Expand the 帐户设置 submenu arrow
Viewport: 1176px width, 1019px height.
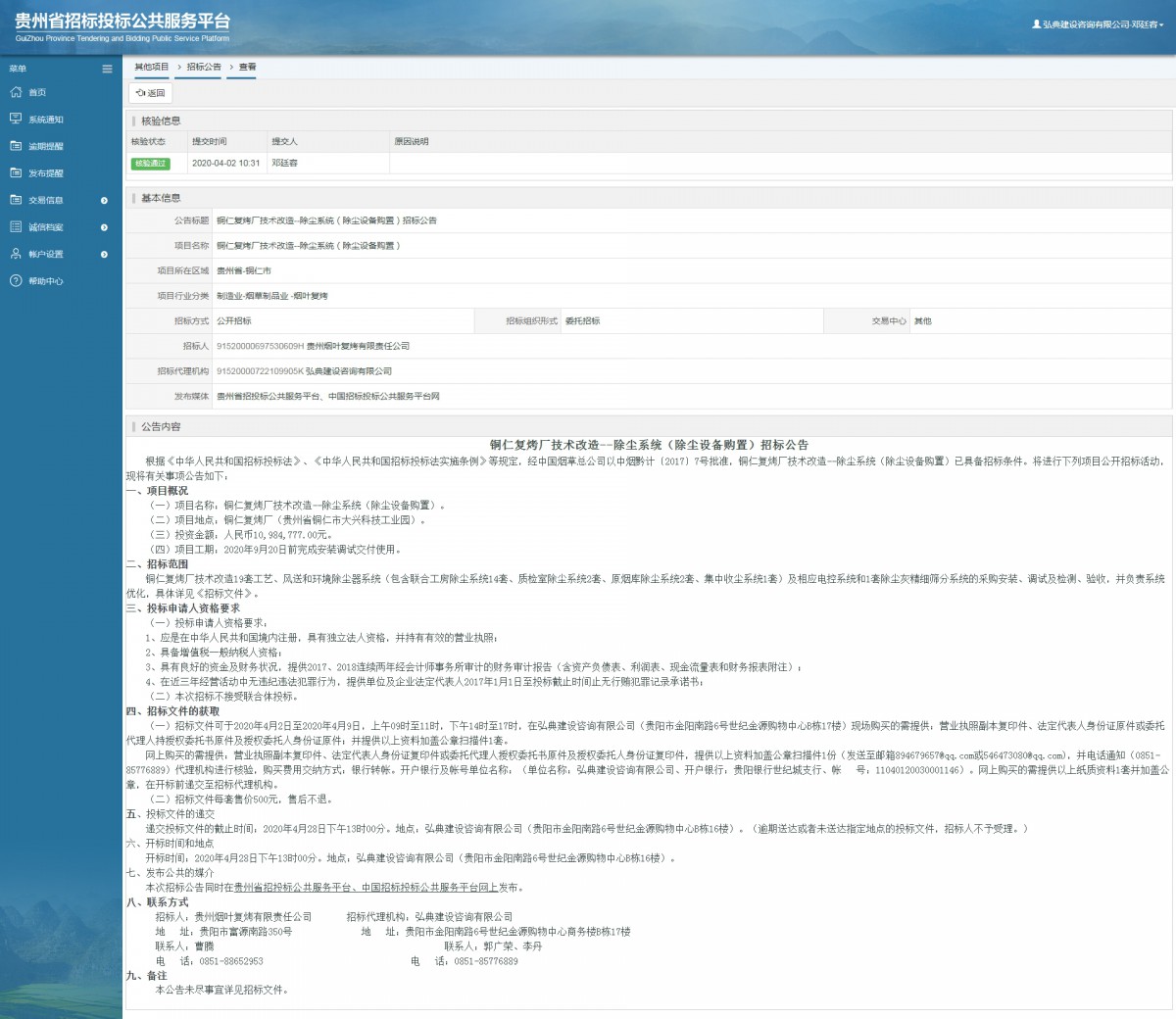(104, 255)
